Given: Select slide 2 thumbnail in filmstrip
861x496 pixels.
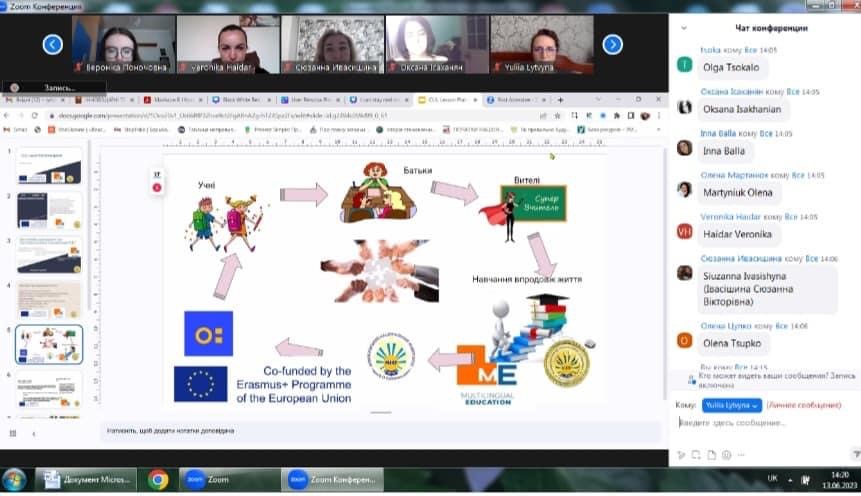Looking at the screenshot, I should (49, 210).
